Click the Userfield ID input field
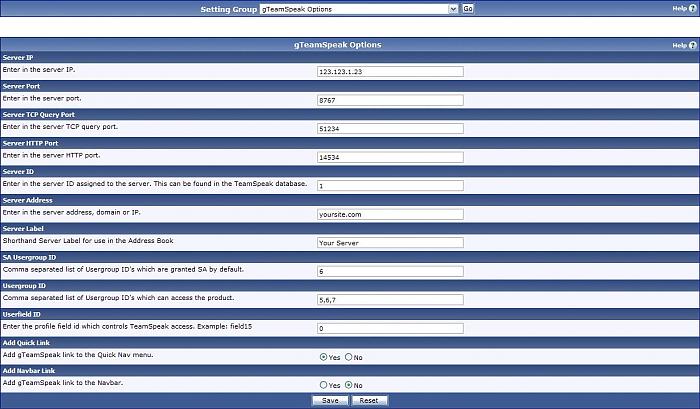Viewport: 700px width, 409px height. tap(389, 328)
